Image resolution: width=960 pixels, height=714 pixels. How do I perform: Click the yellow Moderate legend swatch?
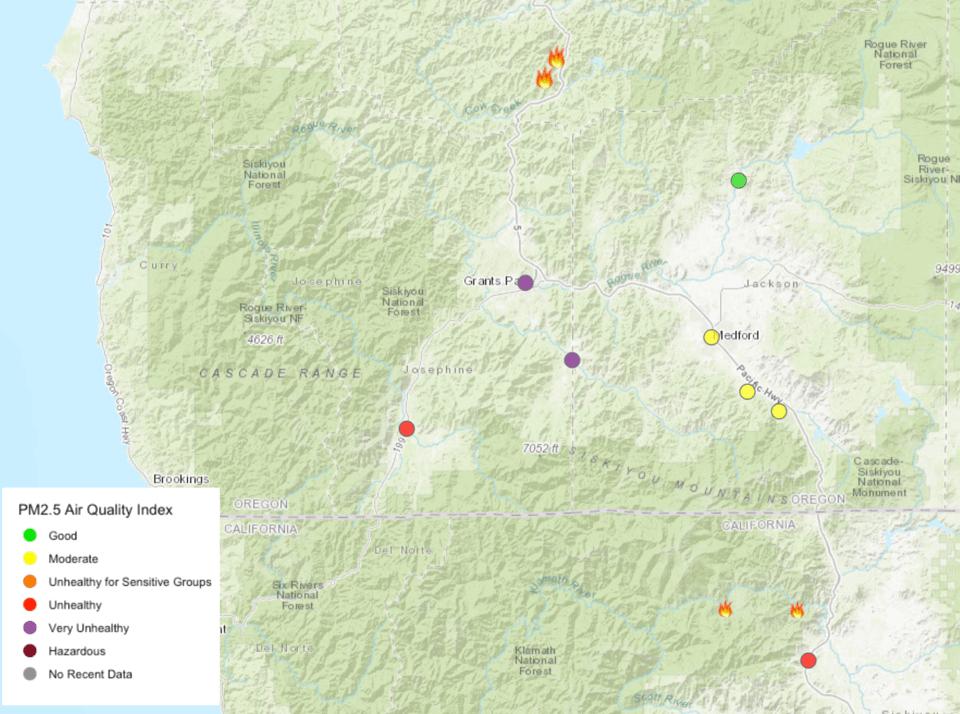[x=29, y=559]
